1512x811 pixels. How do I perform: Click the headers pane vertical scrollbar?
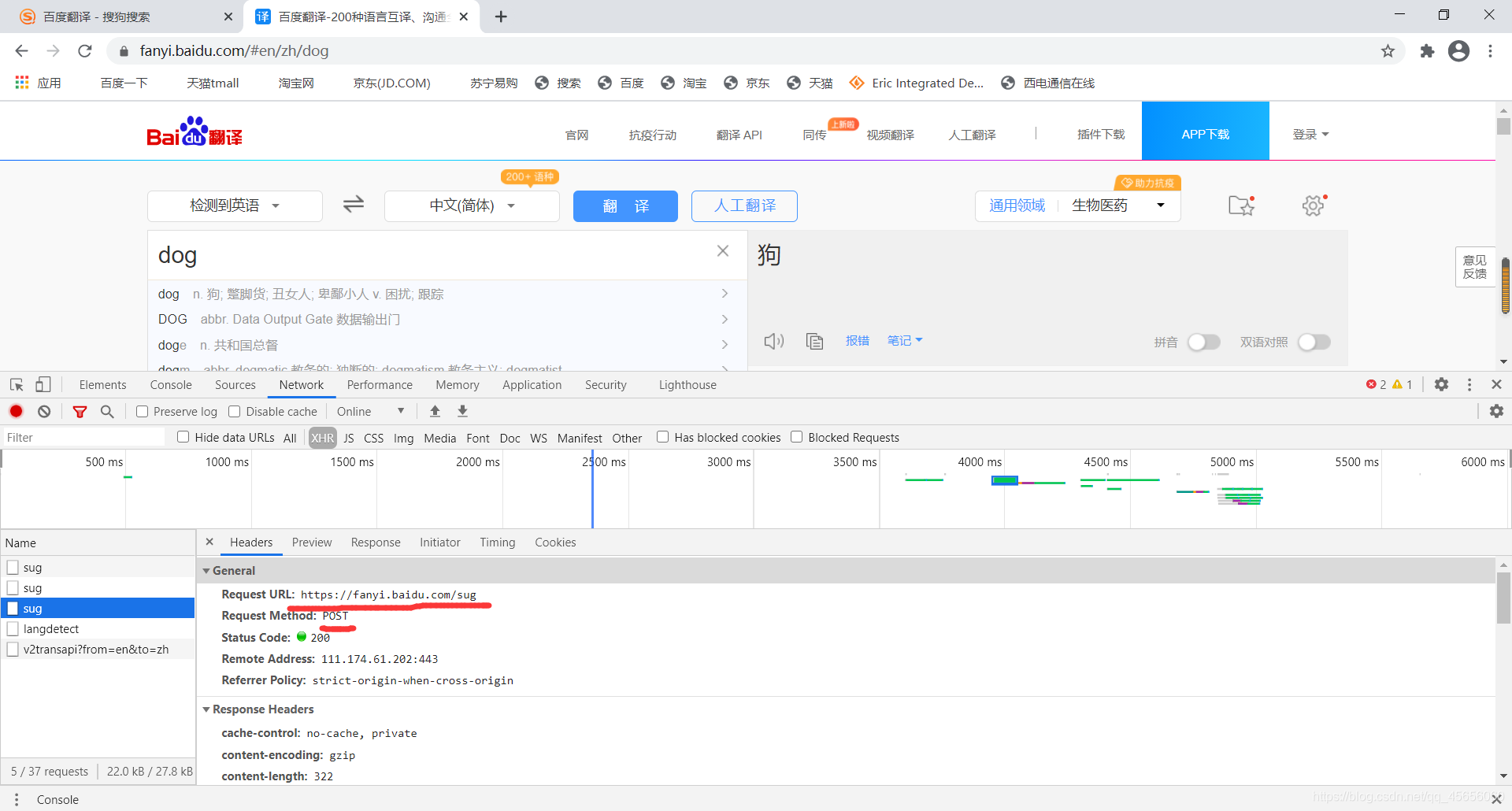coord(1503,598)
